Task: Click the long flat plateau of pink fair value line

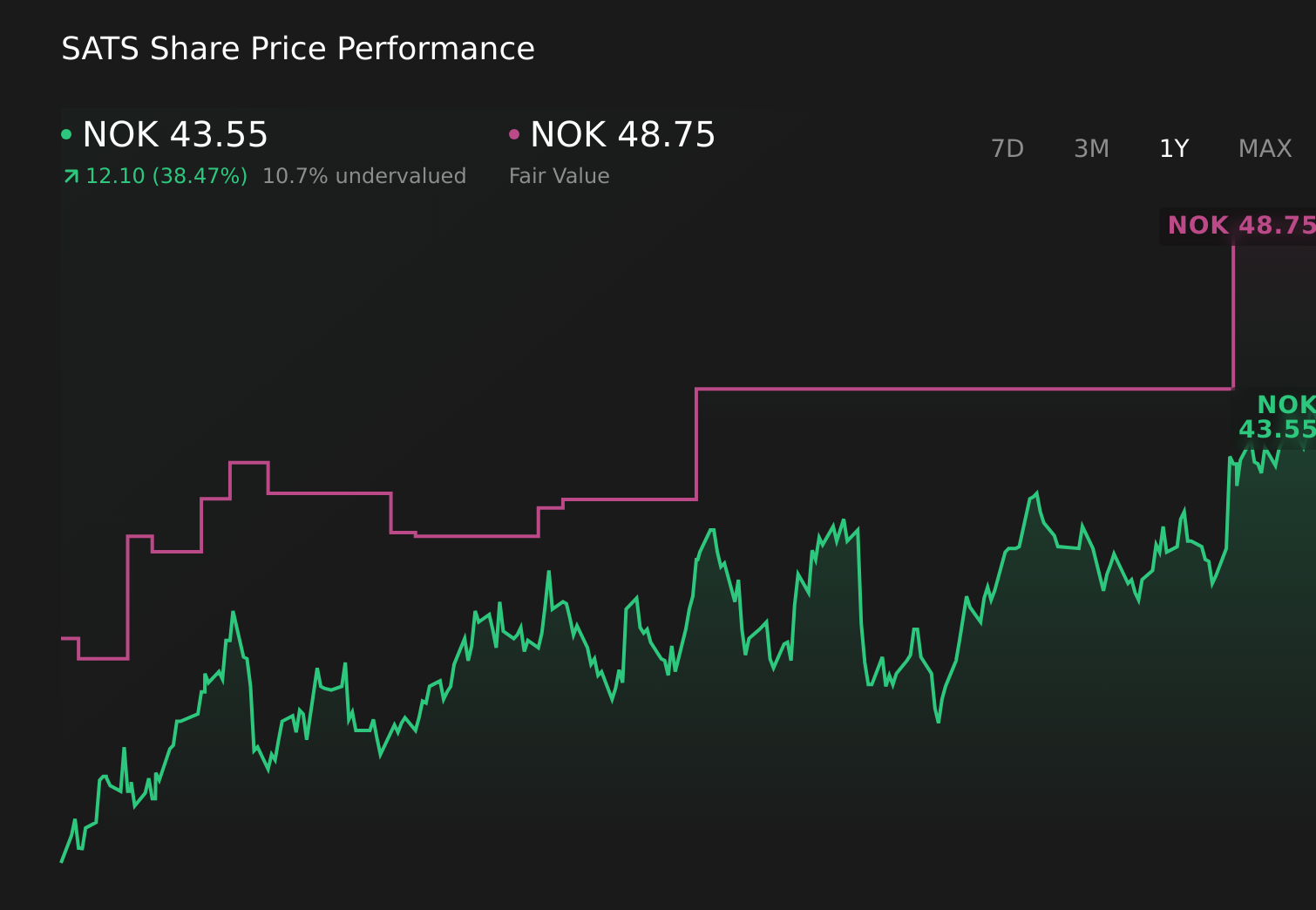Action: click(x=959, y=389)
